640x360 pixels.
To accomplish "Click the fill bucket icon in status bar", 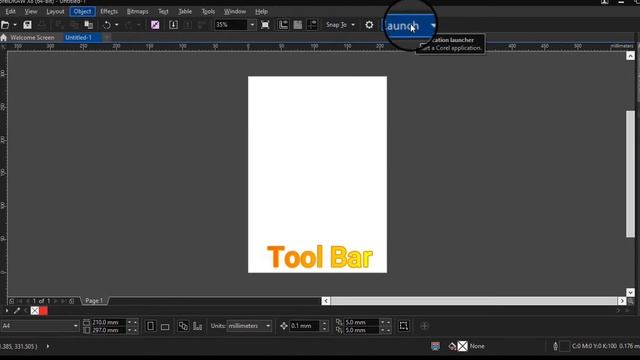I will coord(452,346).
